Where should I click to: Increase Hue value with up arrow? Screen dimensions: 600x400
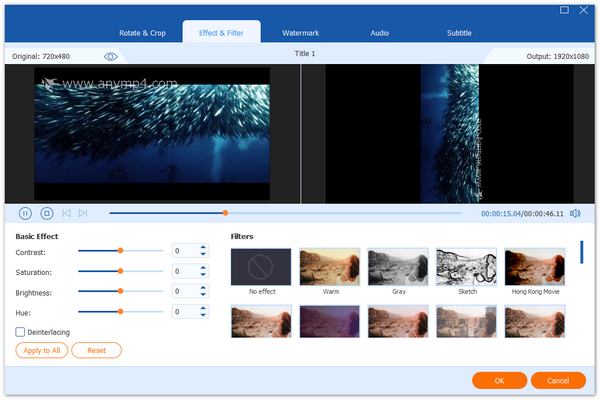203,309
